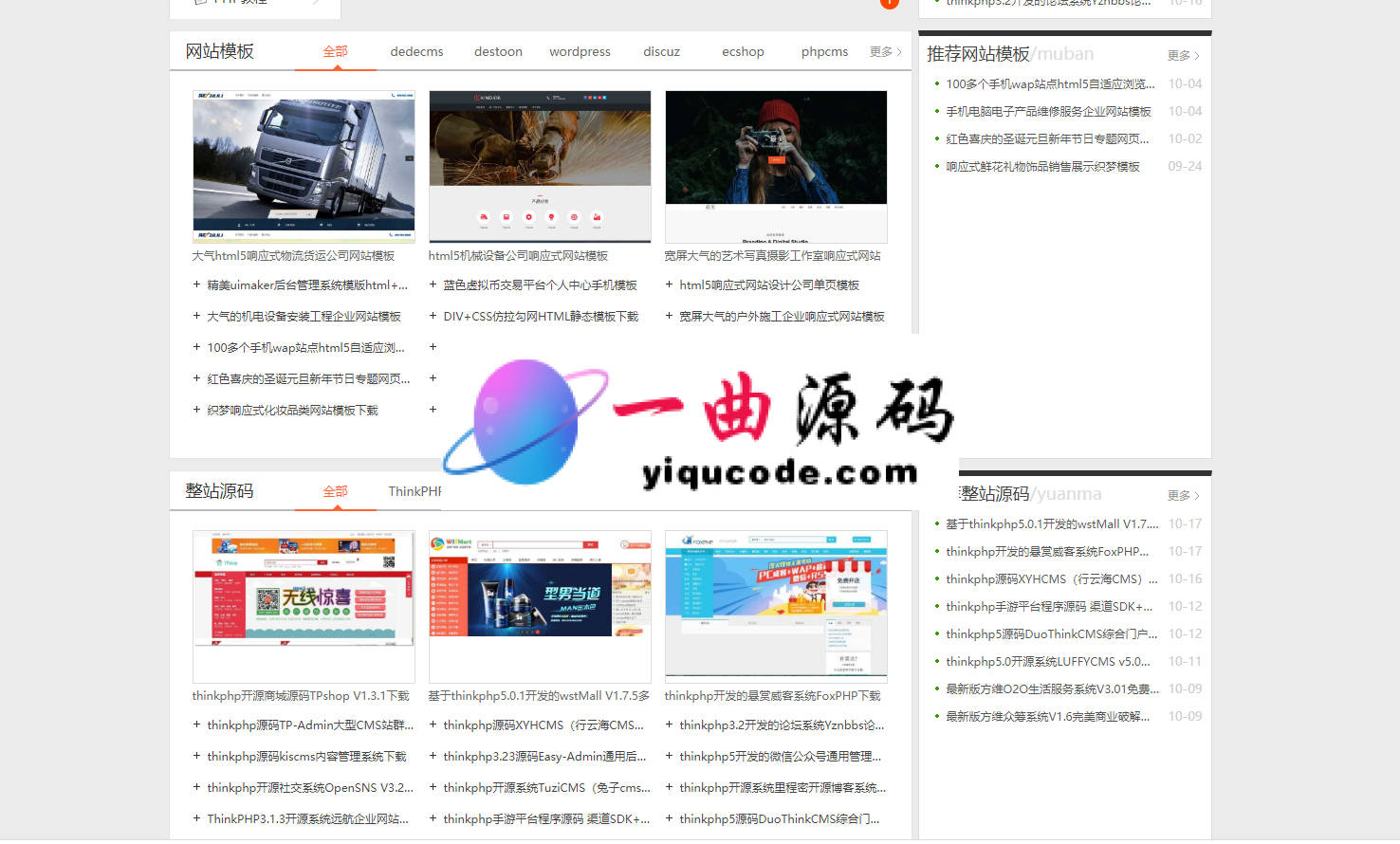Open sidebar link 响应式鲜花礼物饰品销售展示织梦模板
This screenshot has width=1400, height=844.
coord(1042,166)
